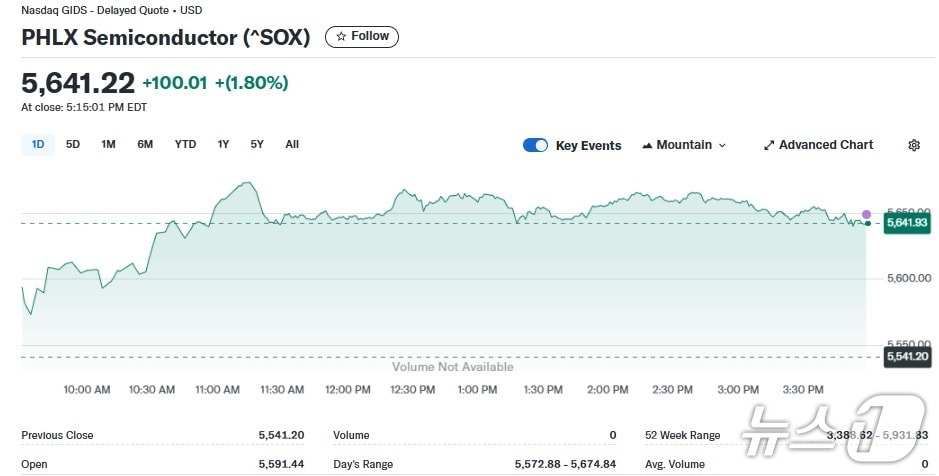This screenshot has height=476, width=939.
Task: Switch to 1M time range
Action: (108, 144)
